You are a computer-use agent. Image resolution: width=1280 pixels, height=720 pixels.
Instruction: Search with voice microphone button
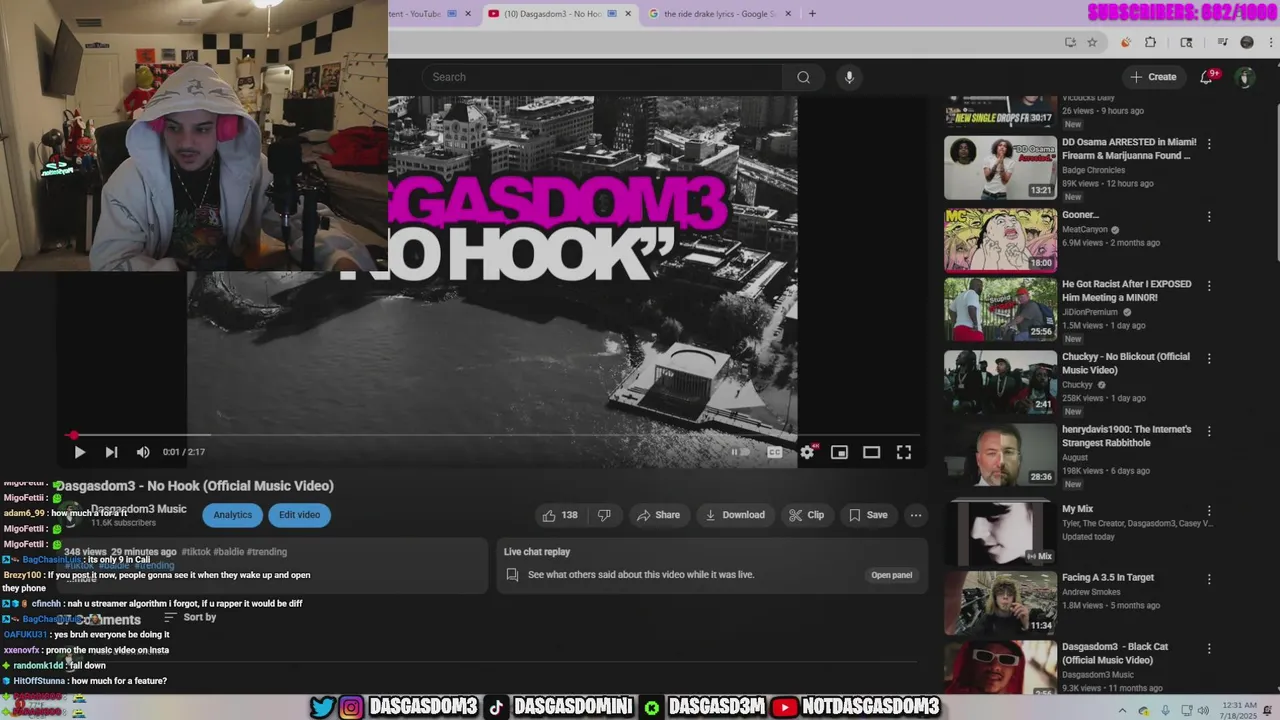click(849, 77)
